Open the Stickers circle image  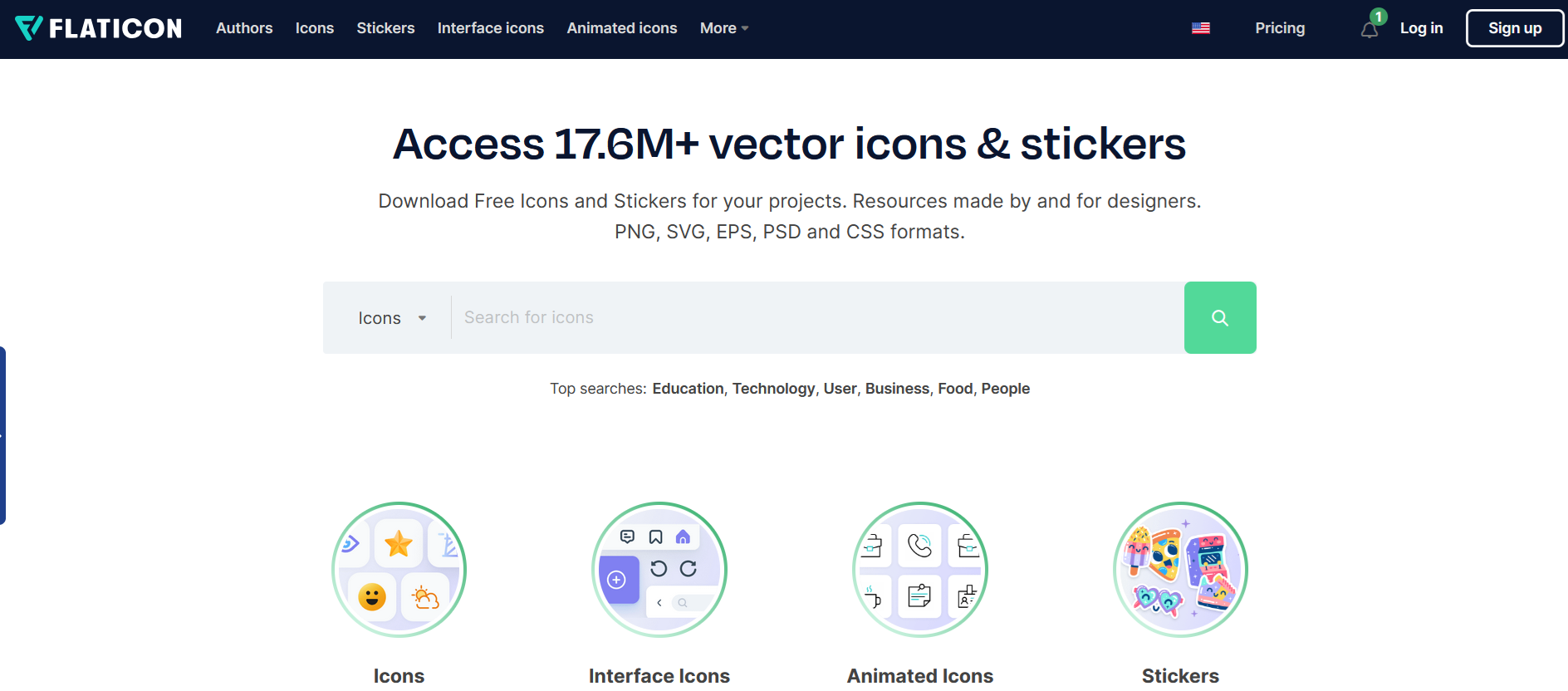(x=1180, y=570)
